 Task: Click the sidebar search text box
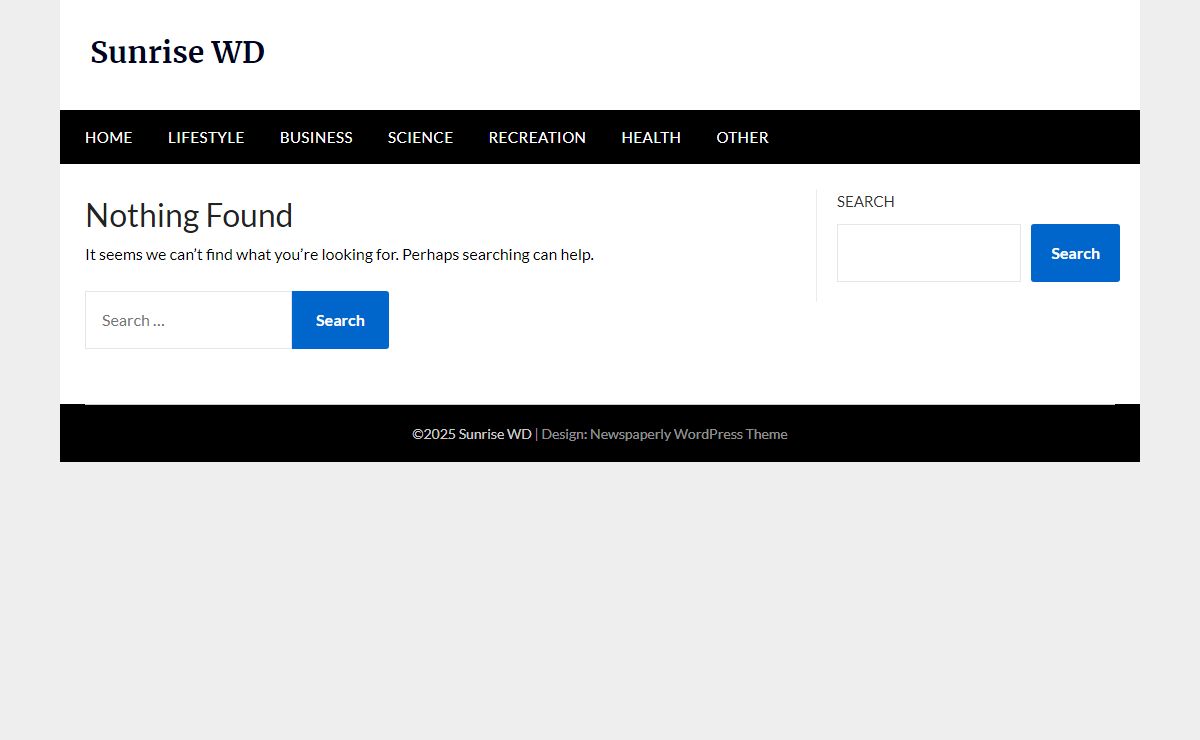click(x=928, y=253)
